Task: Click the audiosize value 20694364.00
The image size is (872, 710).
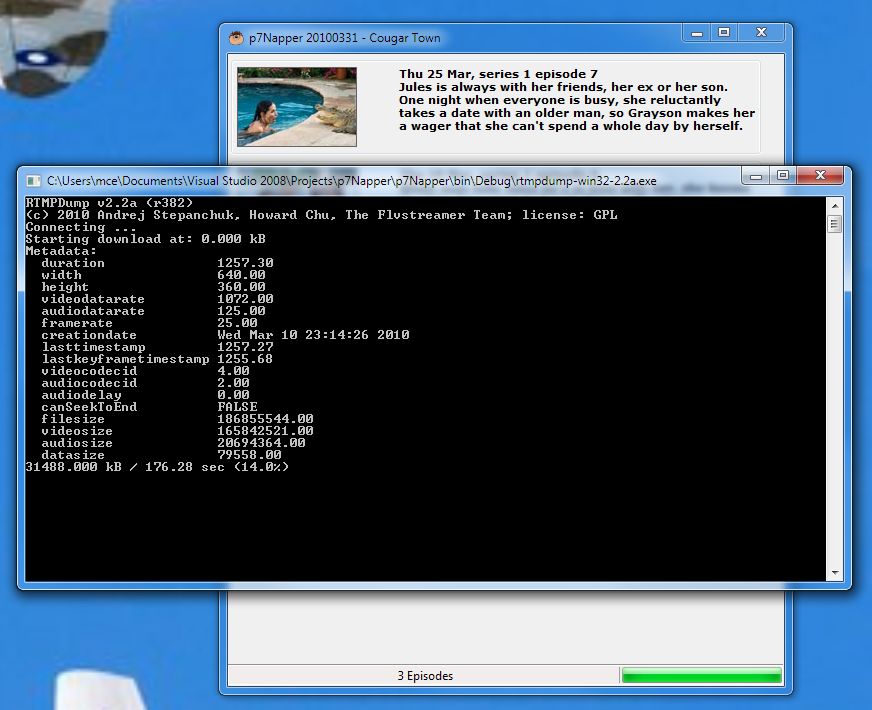Action: pyautogui.click(x=261, y=443)
